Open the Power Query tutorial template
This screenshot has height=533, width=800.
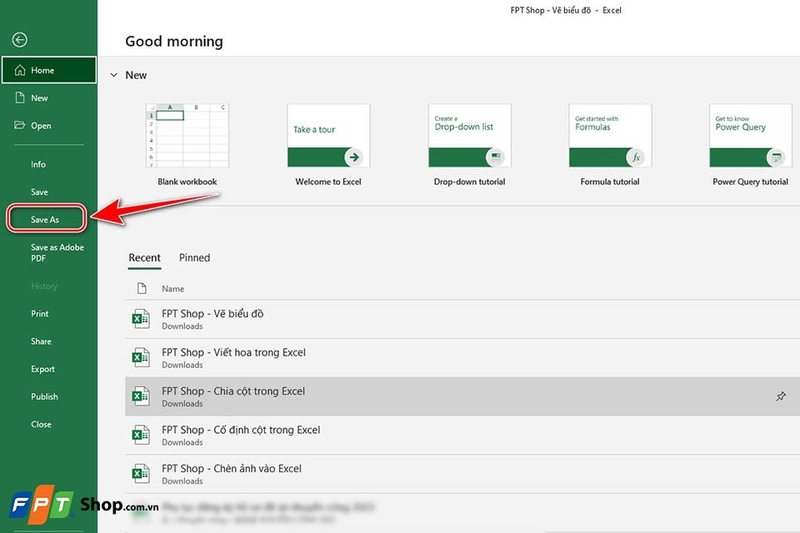tap(751, 145)
